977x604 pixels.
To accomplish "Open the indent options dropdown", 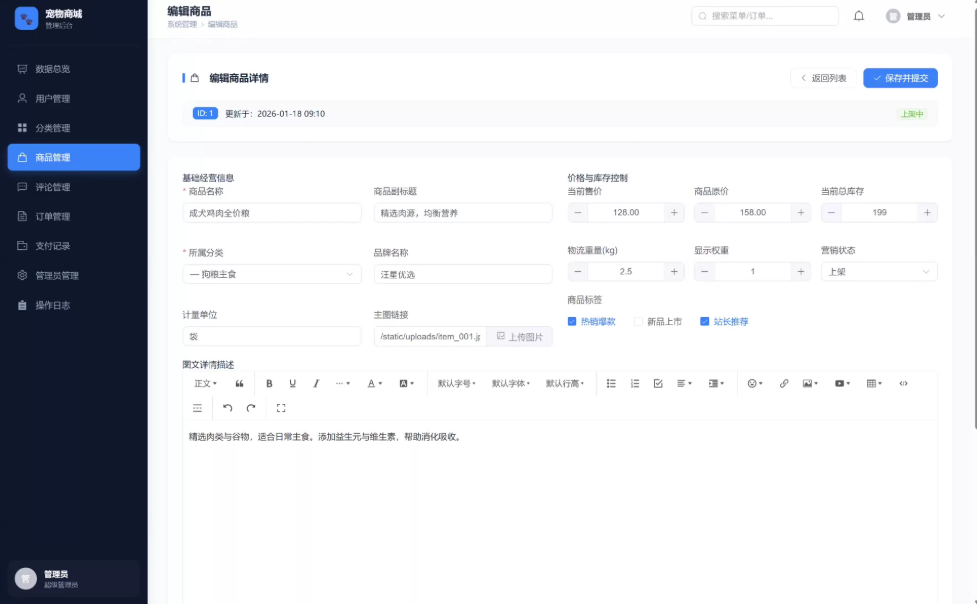I will pos(716,383).
